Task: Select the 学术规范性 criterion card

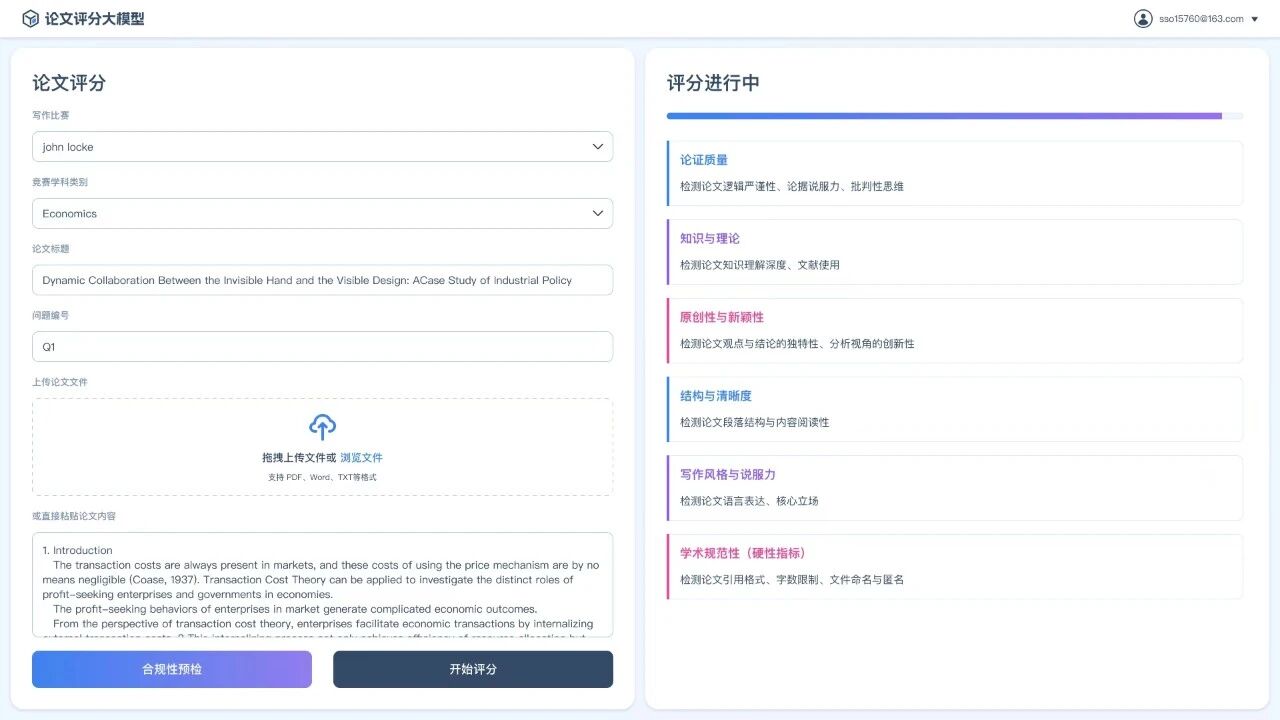Action: tap(954, 566)
